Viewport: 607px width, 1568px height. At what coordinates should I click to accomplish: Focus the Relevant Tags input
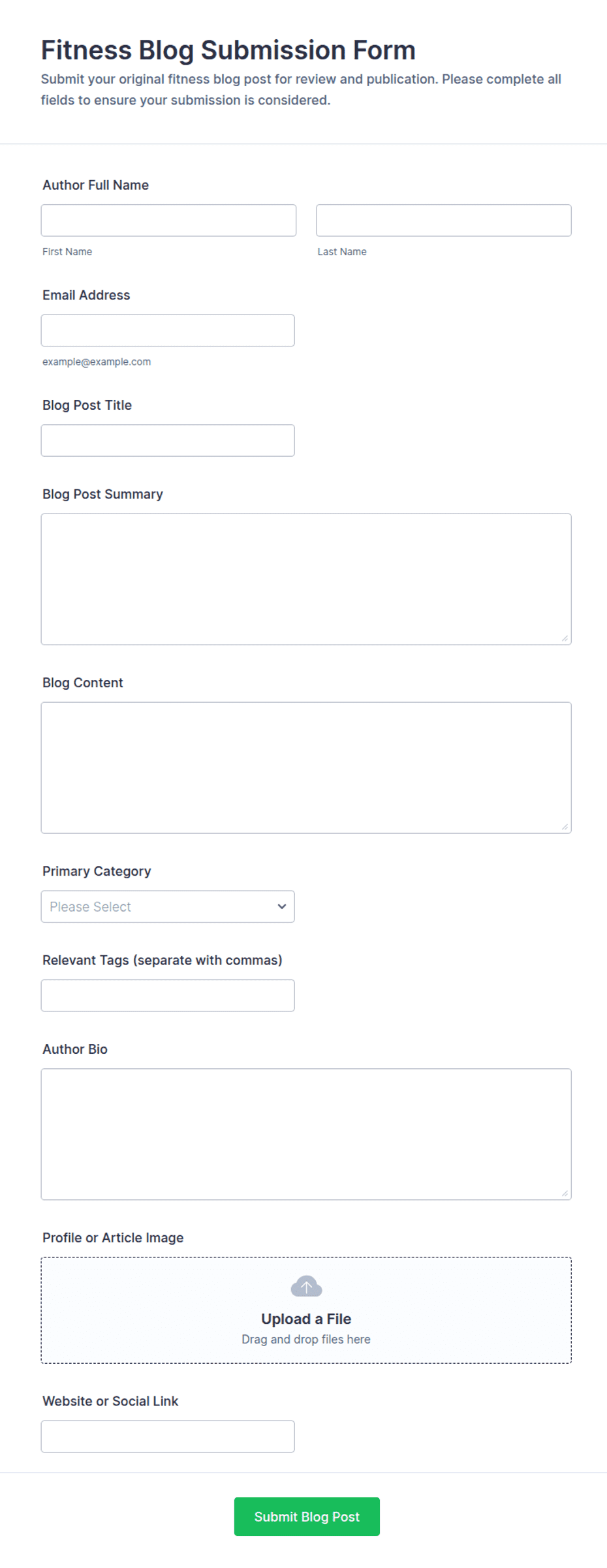168,996
